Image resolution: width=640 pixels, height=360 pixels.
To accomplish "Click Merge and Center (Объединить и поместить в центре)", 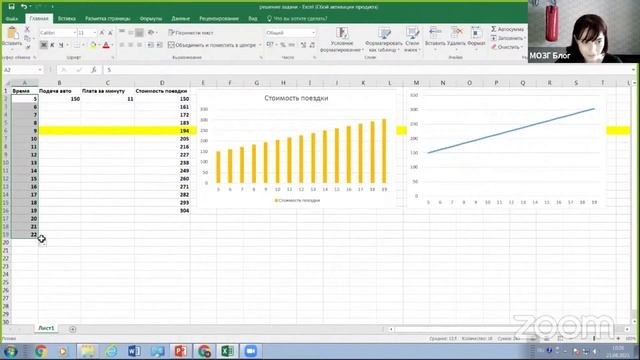I will pos(212,45).
